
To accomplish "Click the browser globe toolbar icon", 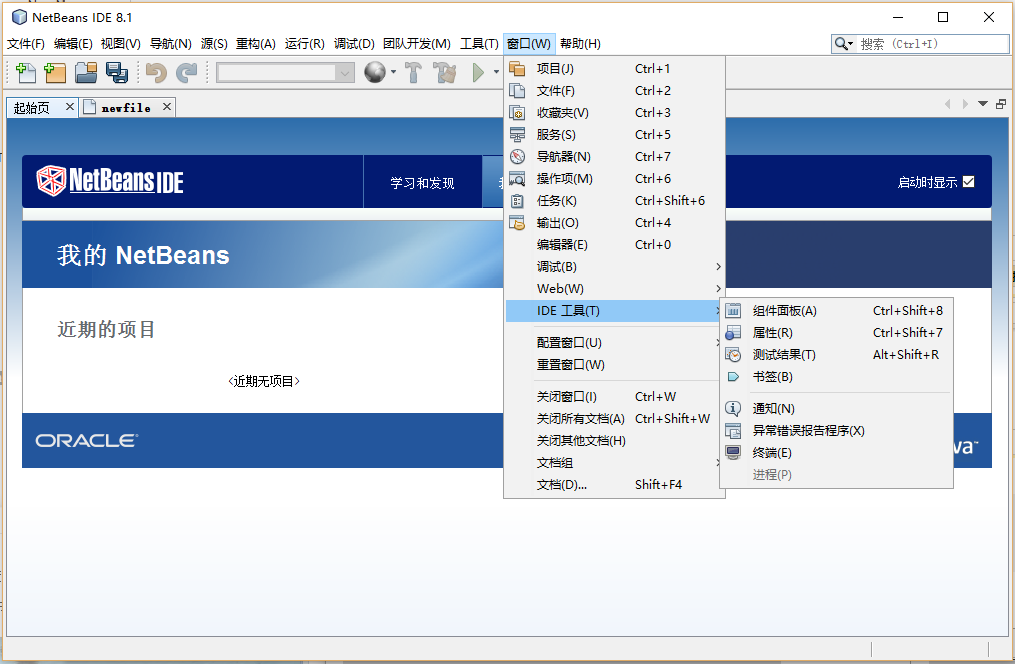I will pyautogui.click(x=375, y=72).
